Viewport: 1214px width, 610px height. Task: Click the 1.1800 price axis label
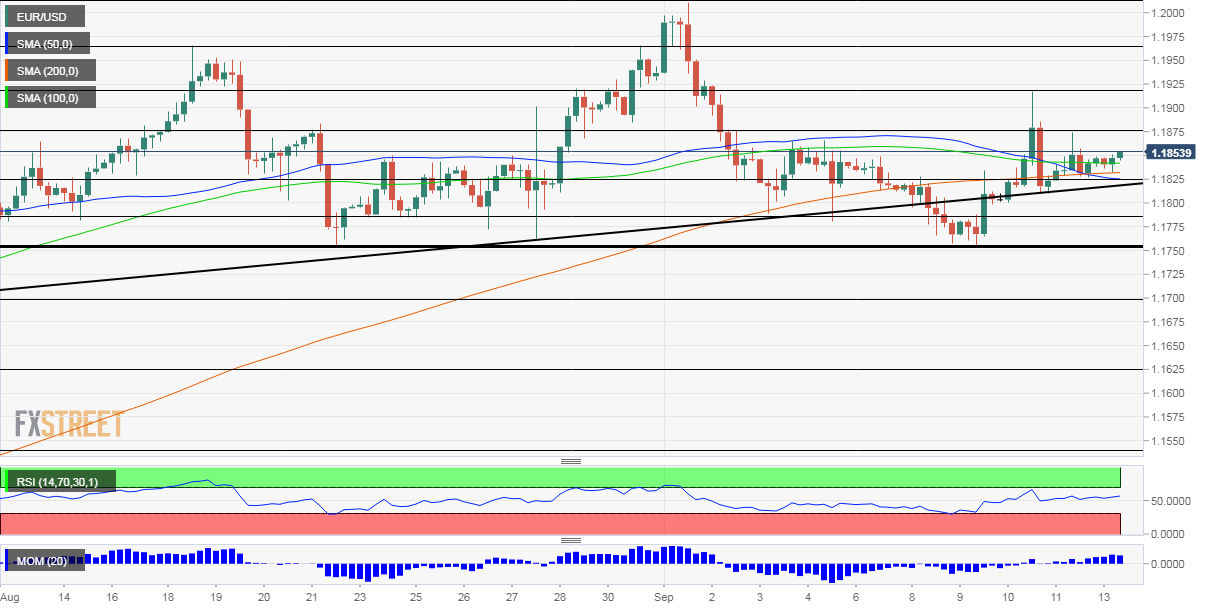[1167, 203]
